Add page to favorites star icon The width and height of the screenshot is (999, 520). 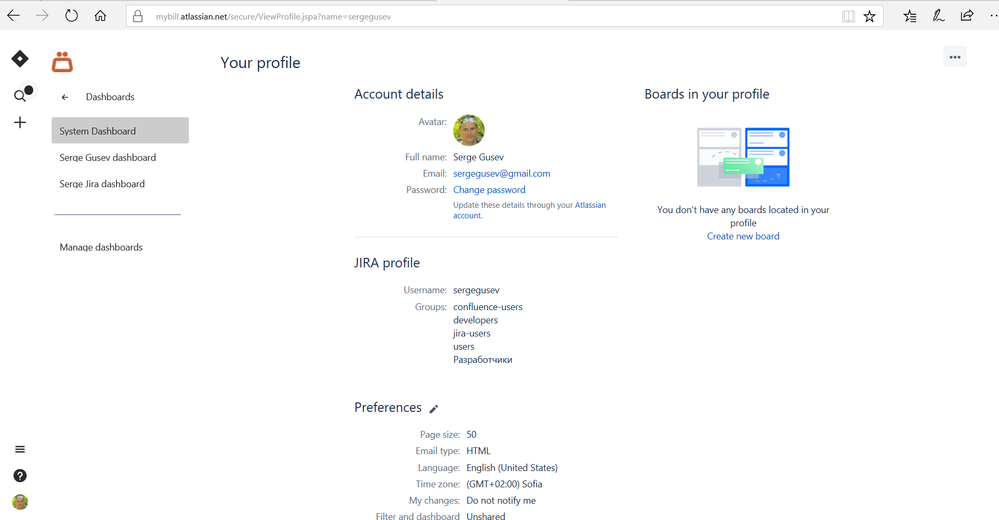[869, 17]
